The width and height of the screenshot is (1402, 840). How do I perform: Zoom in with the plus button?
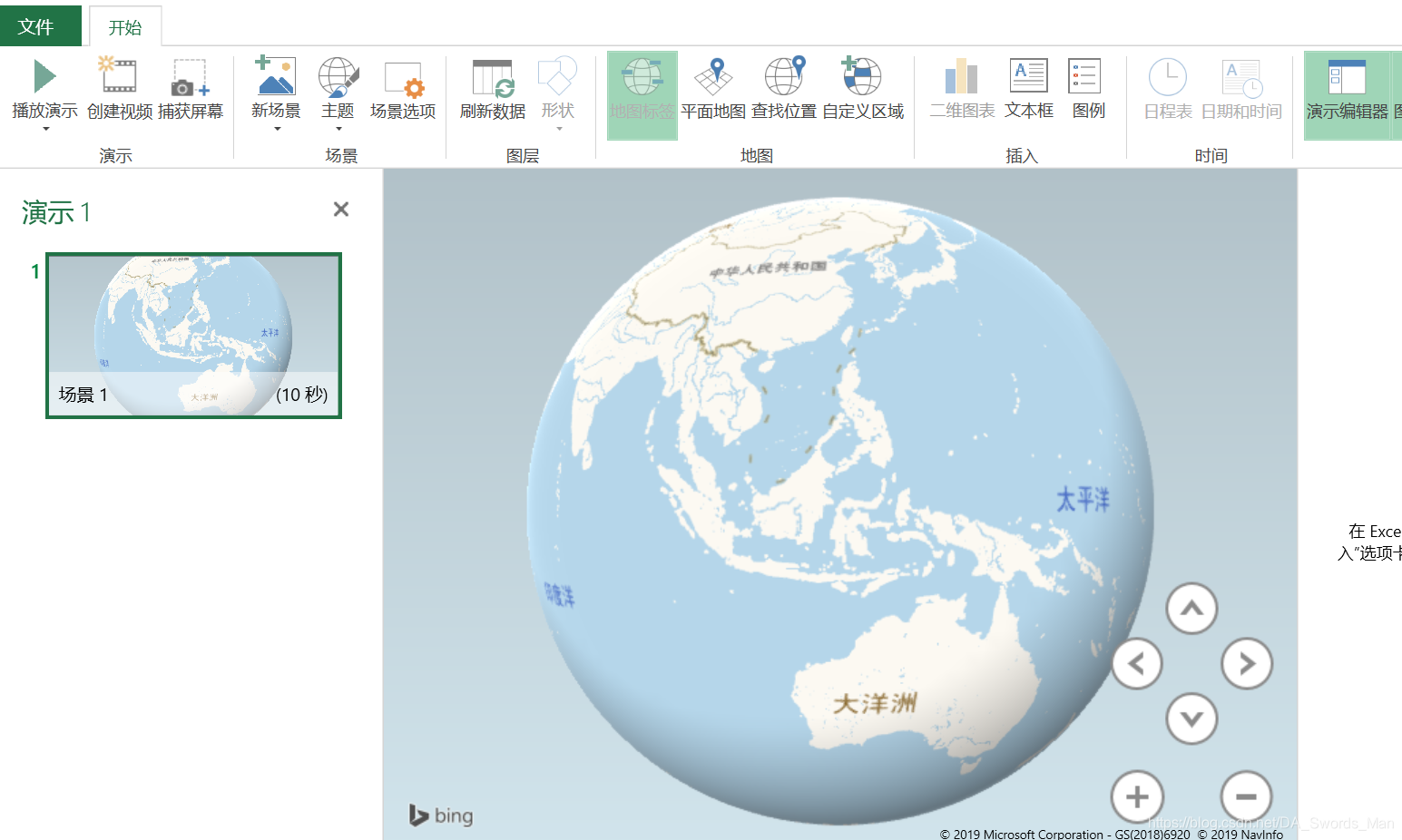[x=1137, y=796]
